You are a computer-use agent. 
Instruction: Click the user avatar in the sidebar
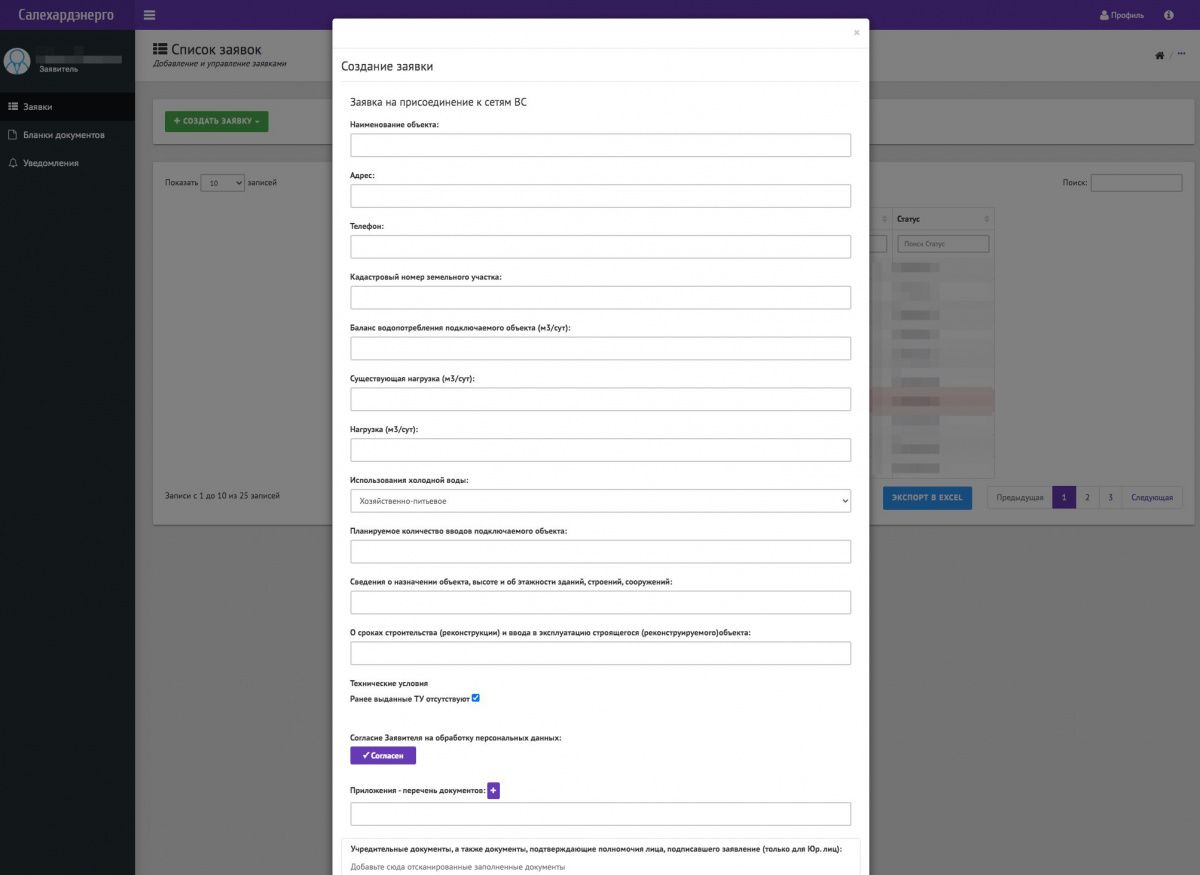pyautogui.click(x=17, y=61)
